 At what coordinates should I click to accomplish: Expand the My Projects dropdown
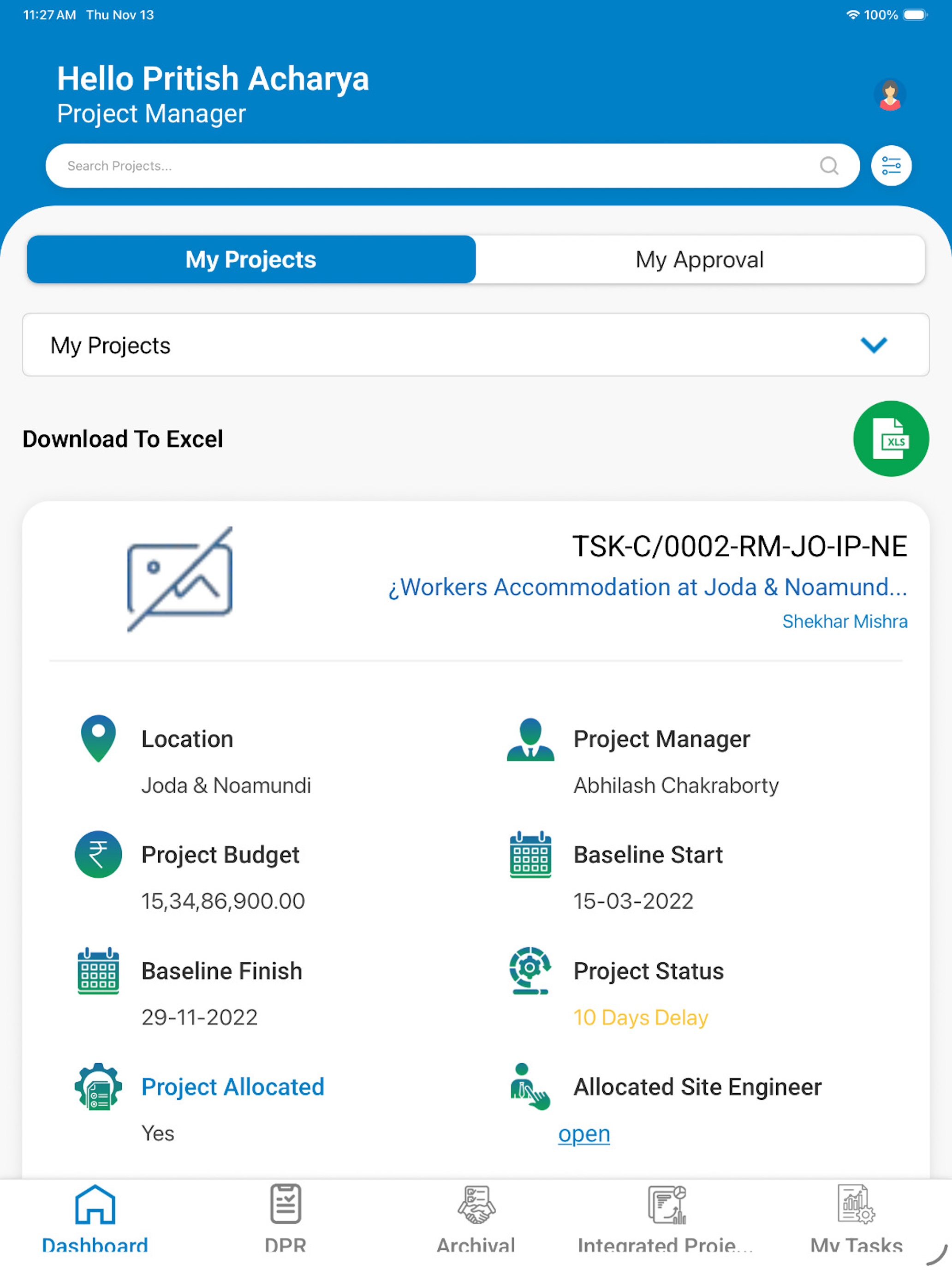pos(476,344)
